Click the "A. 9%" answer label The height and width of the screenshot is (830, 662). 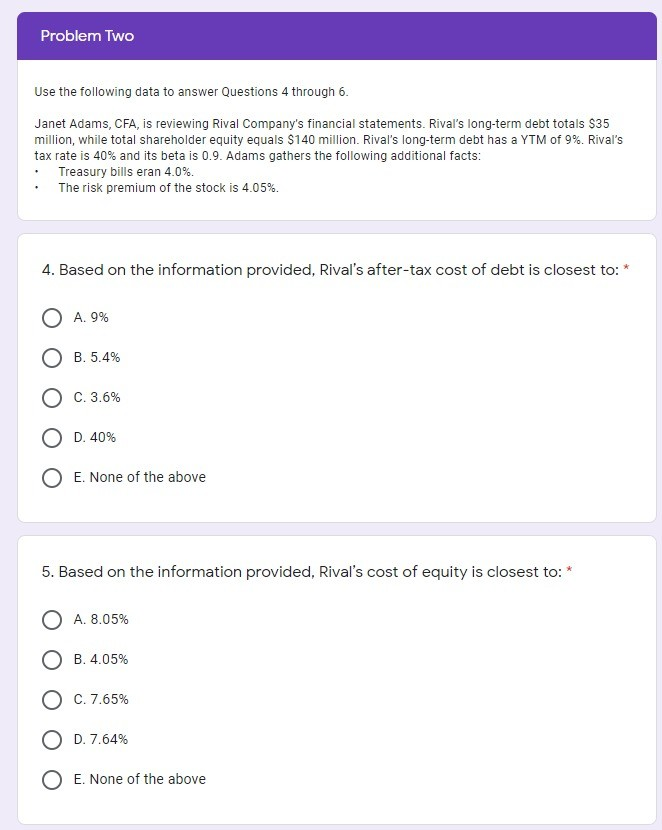click(92, 317)
